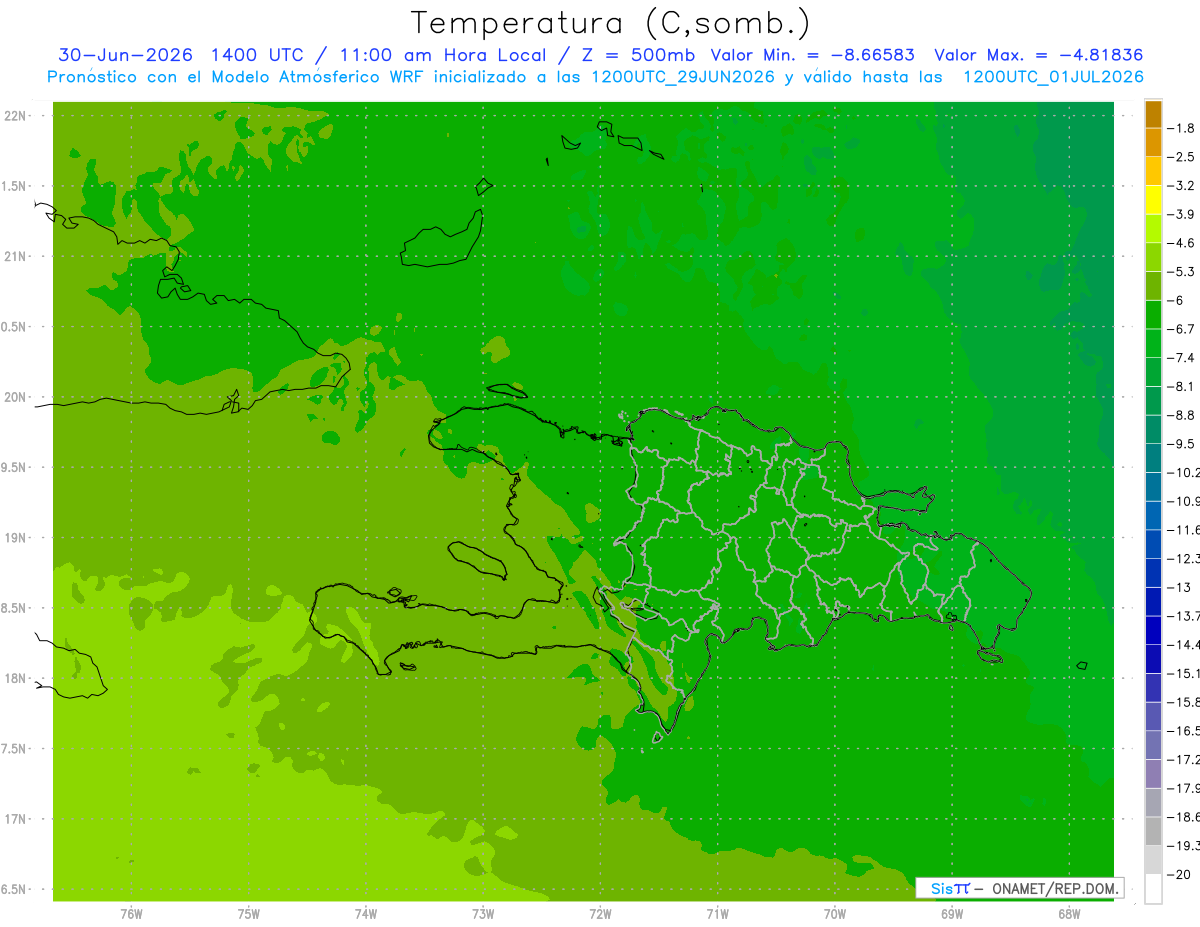Screen dimensions: 1200x927
Task: Click the '18N' latitude label
Action: point(14,678)
